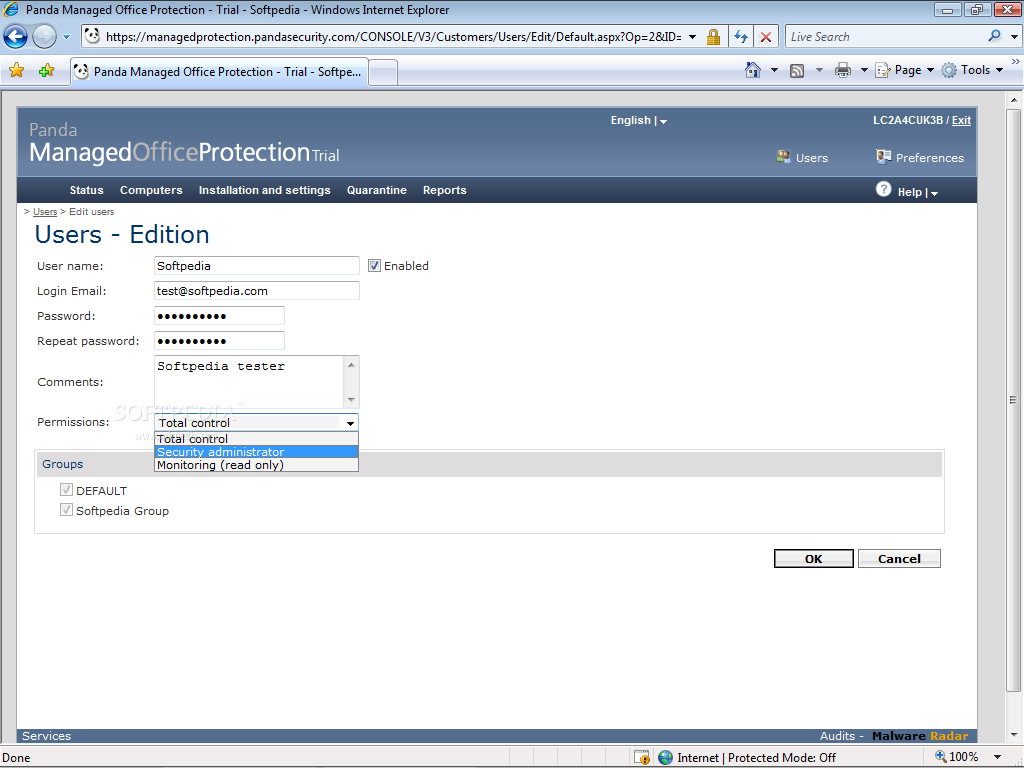Click the Services footer link
Viewport: 1024px width, 768px height.
coord(46,736)
